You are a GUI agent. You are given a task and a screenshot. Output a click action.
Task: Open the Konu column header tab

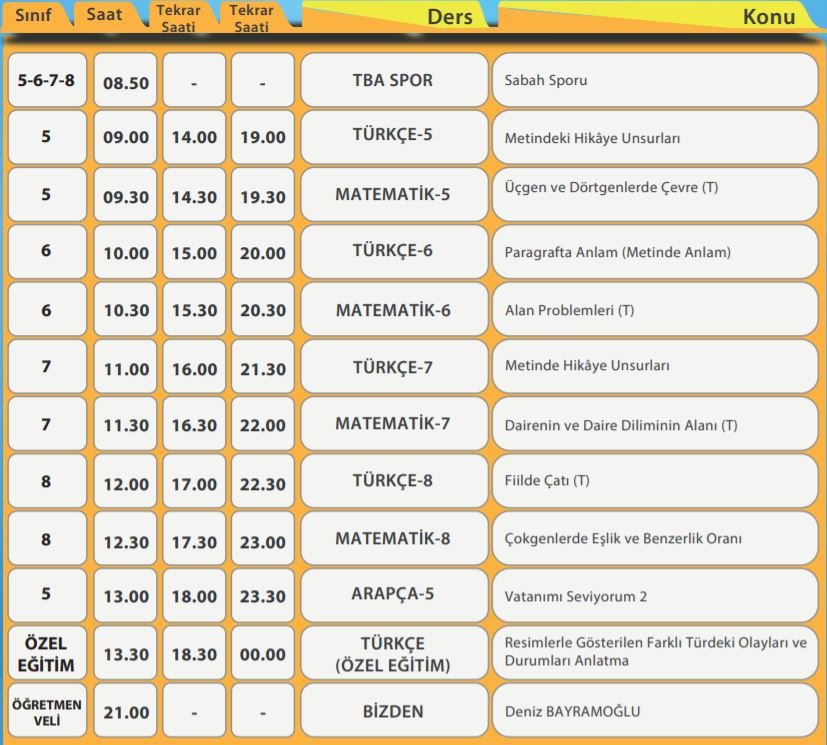[659, 16]
